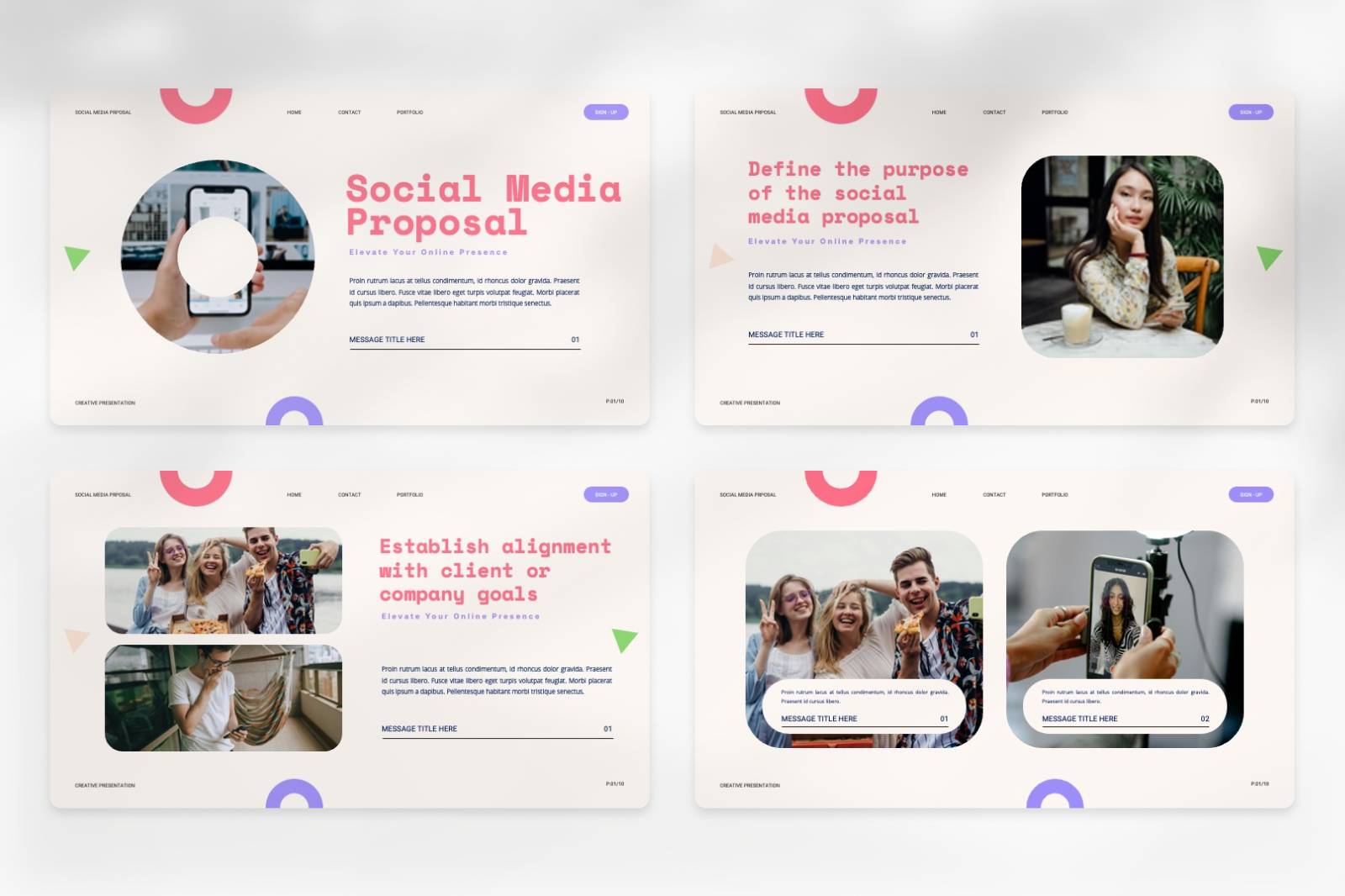This screenshot has height=896, width=1345.
Task: Open the CONTACT nav entry on the third slide
Action: click(349, 494)
